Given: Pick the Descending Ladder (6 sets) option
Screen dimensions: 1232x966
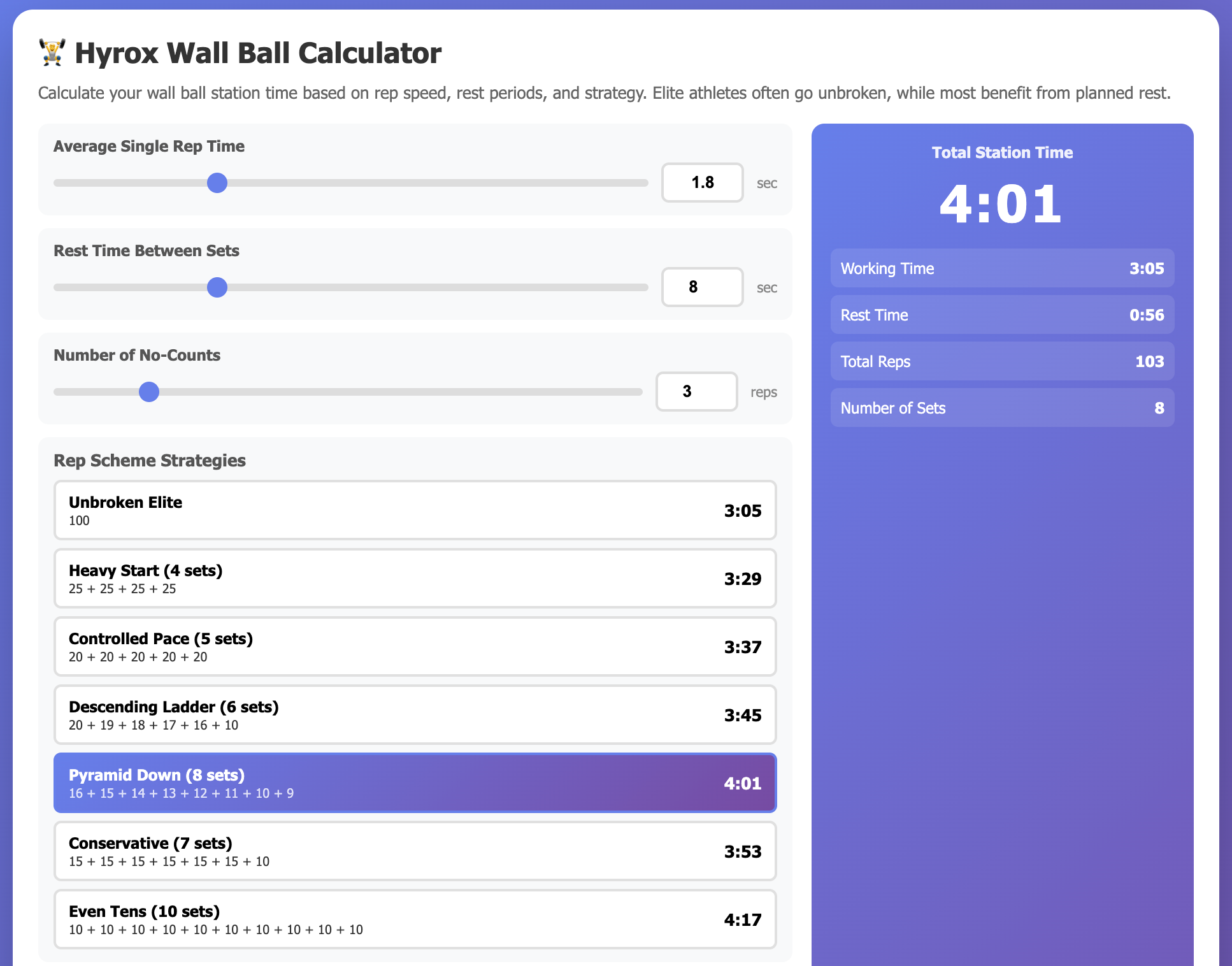Looking at the screenshot, I should (415, 714).
